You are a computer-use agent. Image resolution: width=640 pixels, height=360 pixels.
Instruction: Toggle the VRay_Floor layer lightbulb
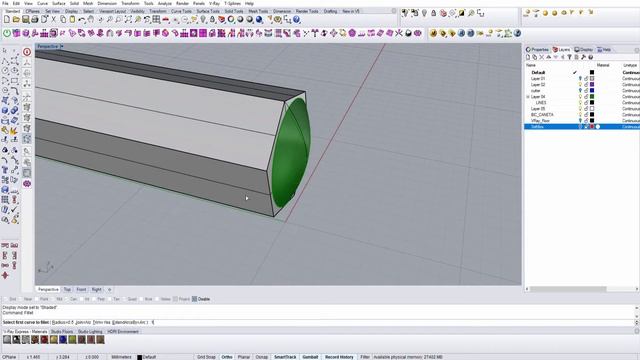580,121
